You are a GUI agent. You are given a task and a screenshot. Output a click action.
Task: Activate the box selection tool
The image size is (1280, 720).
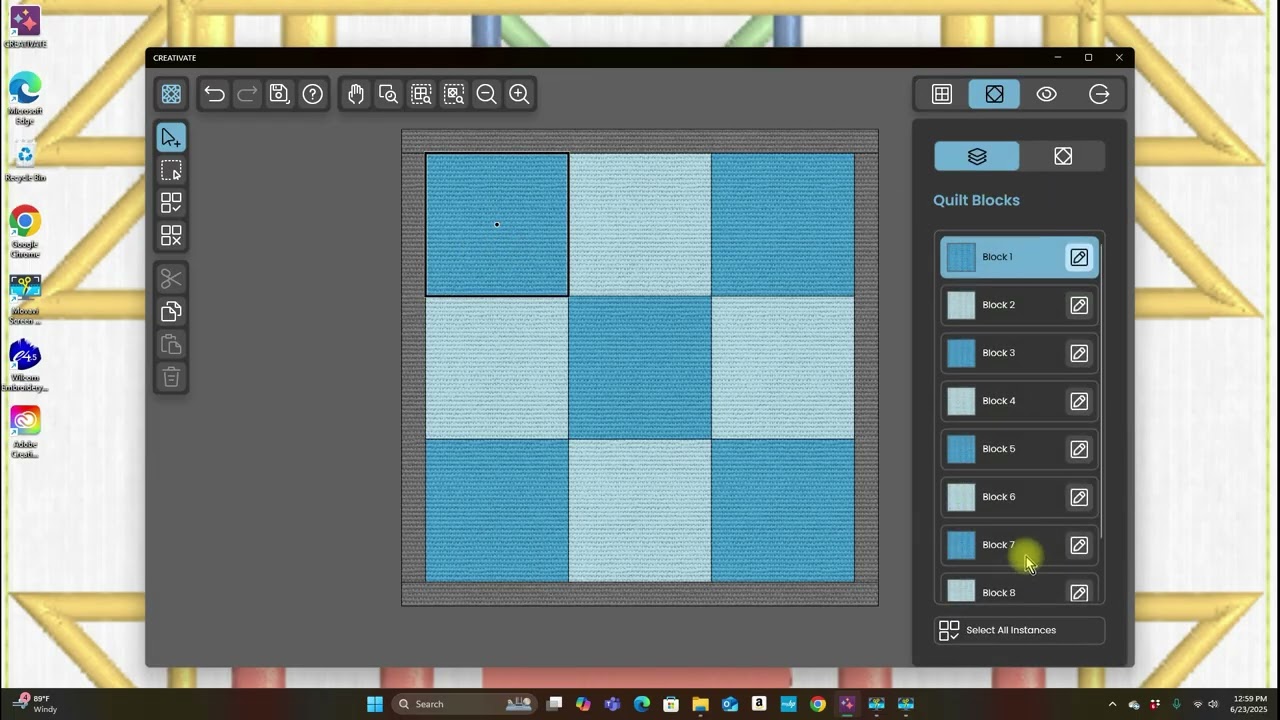pyautogui.click(x=171, y=170)
